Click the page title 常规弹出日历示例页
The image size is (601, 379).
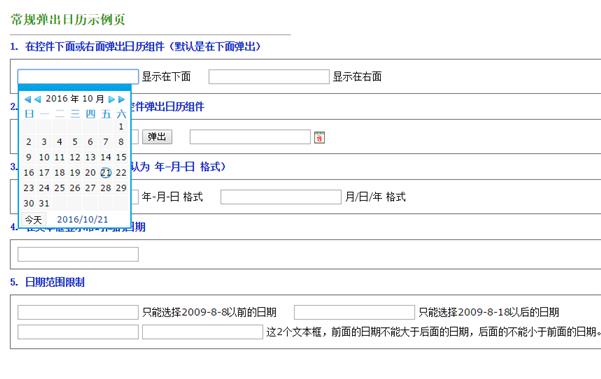point(68,20)
